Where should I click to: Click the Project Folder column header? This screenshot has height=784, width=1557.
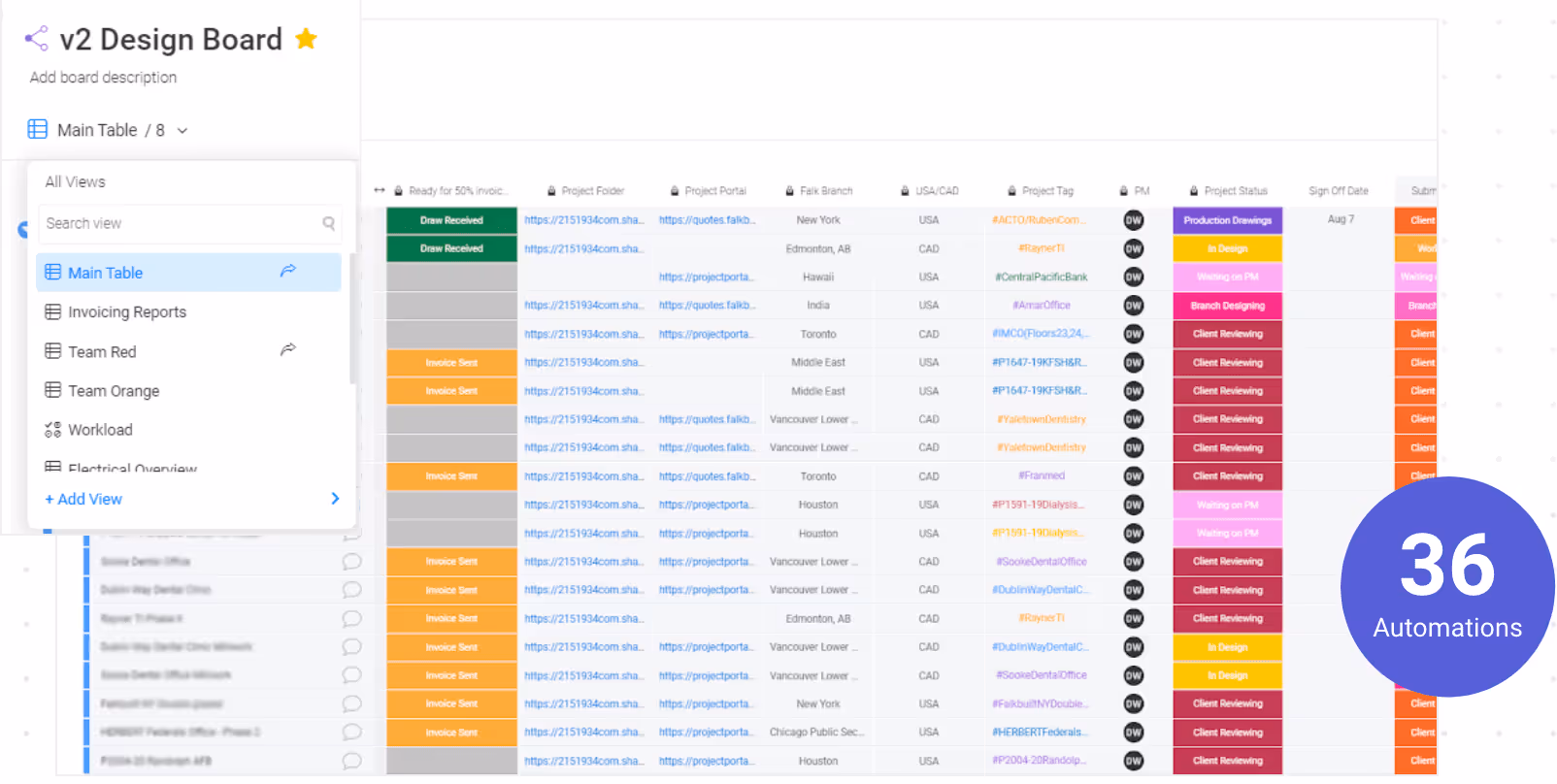point(592,191)
